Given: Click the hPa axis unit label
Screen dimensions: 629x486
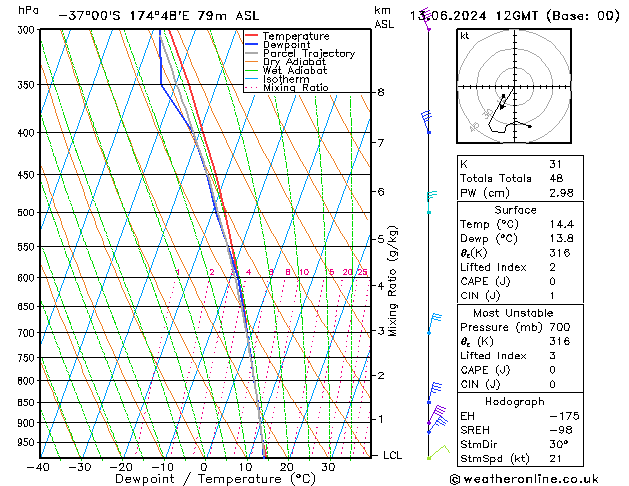Looking at the screenshot, I should click(28, 10).
